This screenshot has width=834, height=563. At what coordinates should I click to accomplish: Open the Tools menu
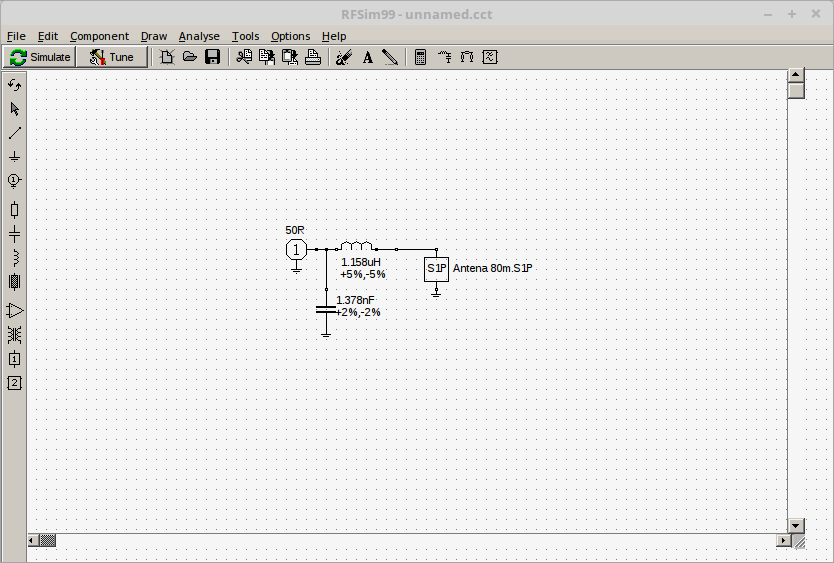point(245,36)
